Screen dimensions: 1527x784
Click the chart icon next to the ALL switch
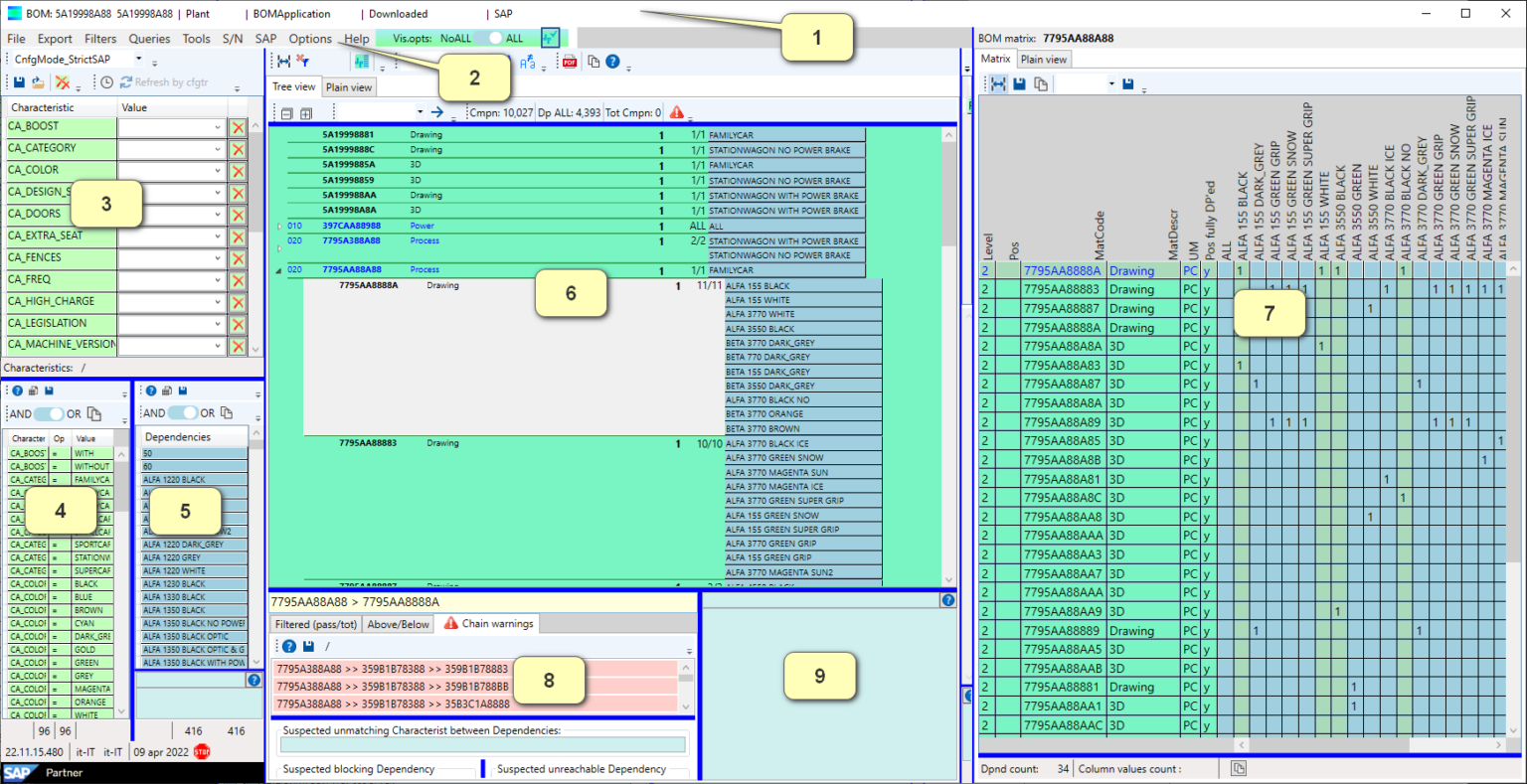point(550,38)
